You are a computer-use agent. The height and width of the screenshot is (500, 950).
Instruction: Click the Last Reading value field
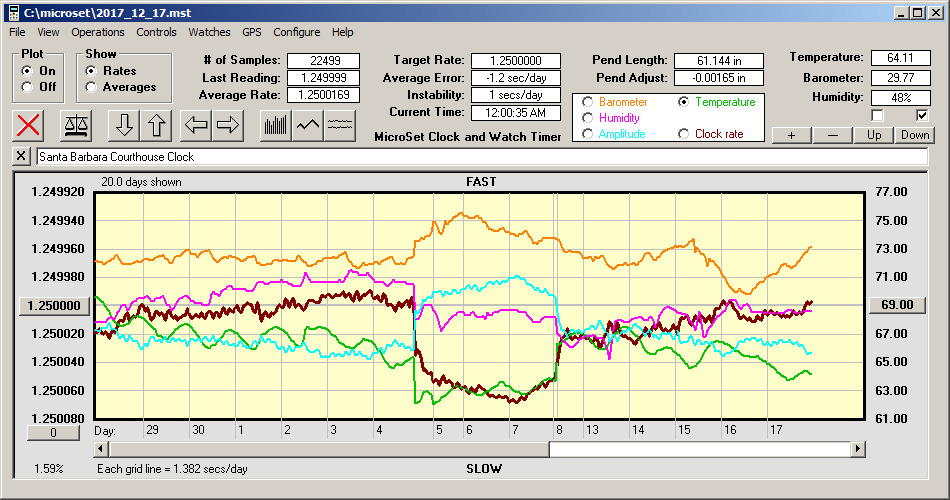(x=324, y=78)
